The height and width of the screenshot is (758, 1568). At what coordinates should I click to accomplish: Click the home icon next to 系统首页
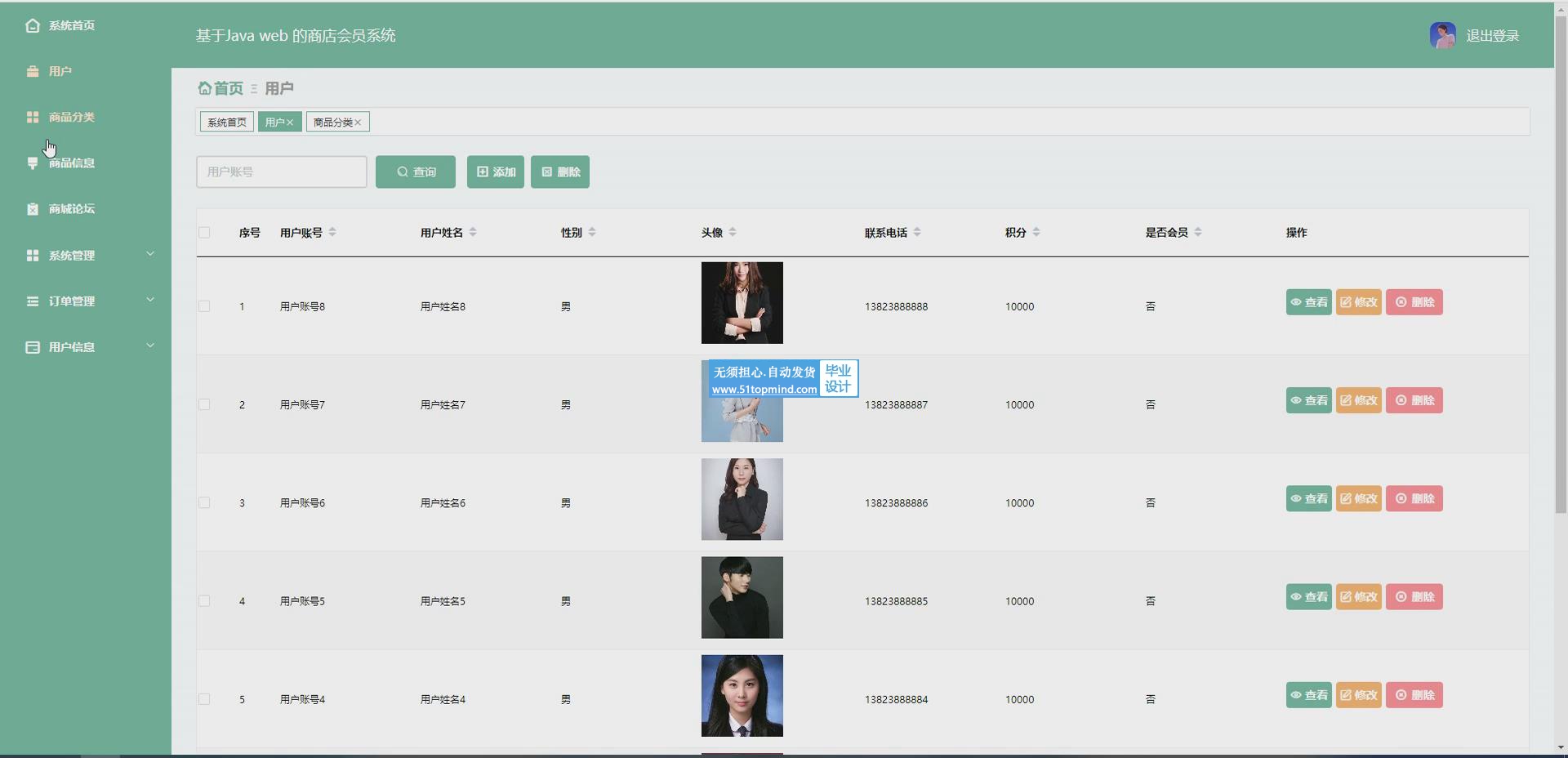[x=33, y=25]
